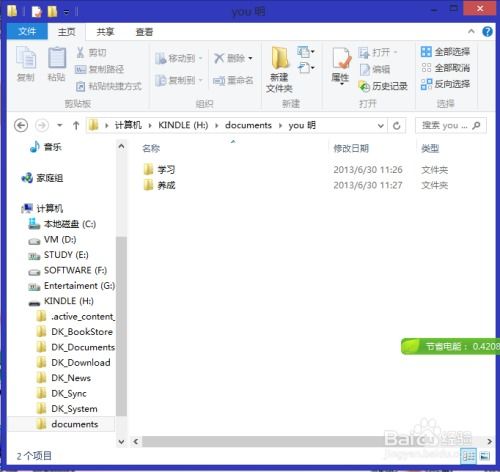Click the Paste clipboard icon
The image size is (500, 472).
pyautogui.click(x=57, y=58)
